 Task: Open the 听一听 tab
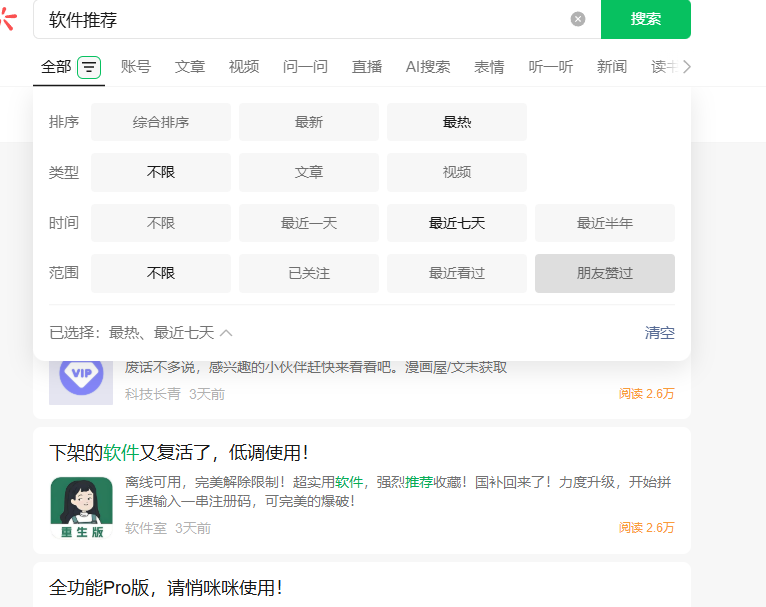(551, 67)
